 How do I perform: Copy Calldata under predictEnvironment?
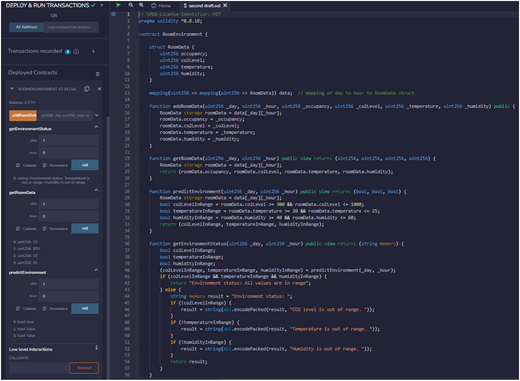26,309
